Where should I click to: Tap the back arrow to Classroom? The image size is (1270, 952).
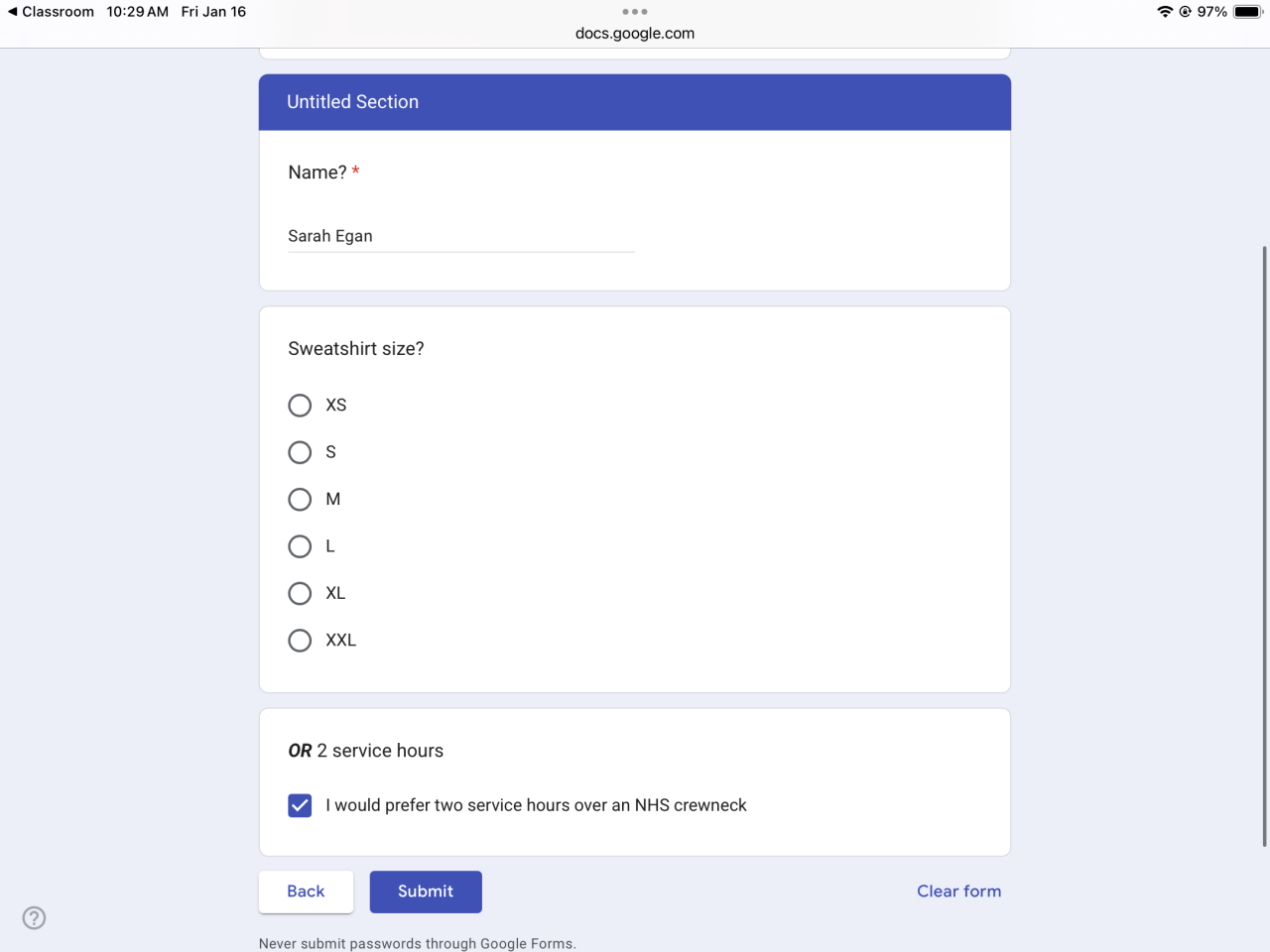[13, 12]
